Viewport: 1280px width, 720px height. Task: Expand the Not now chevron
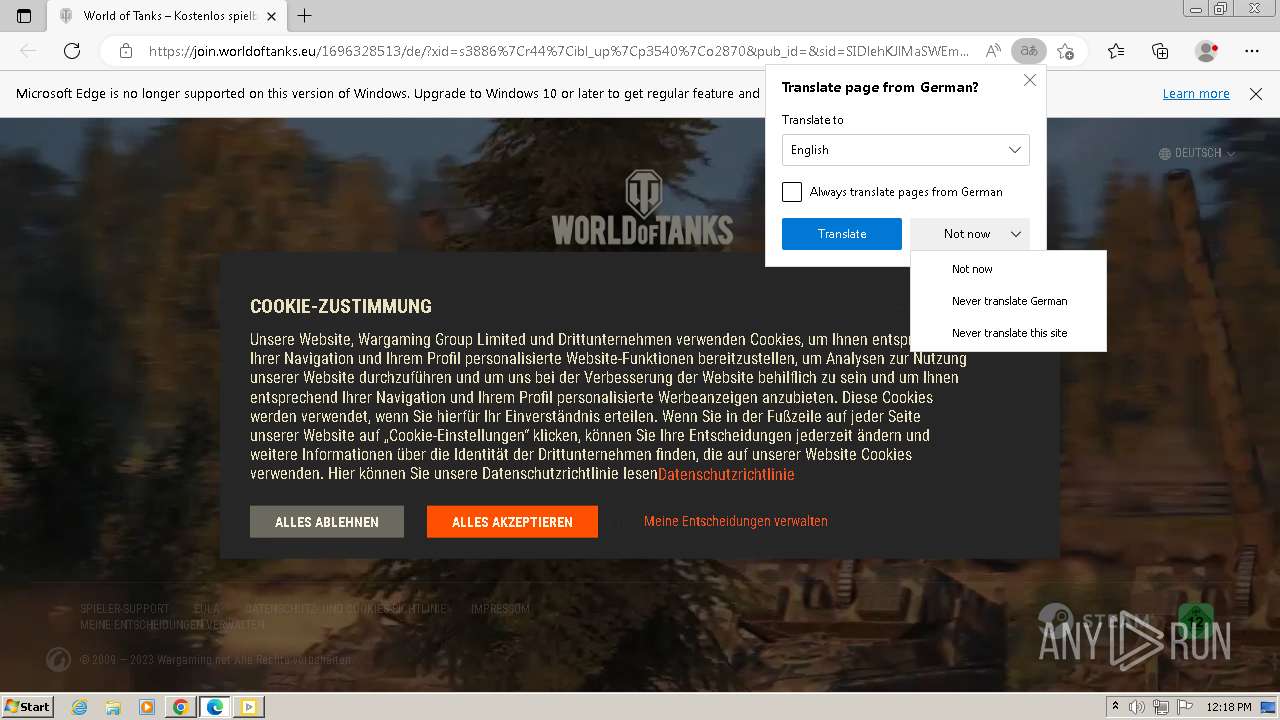point(1015,234)
